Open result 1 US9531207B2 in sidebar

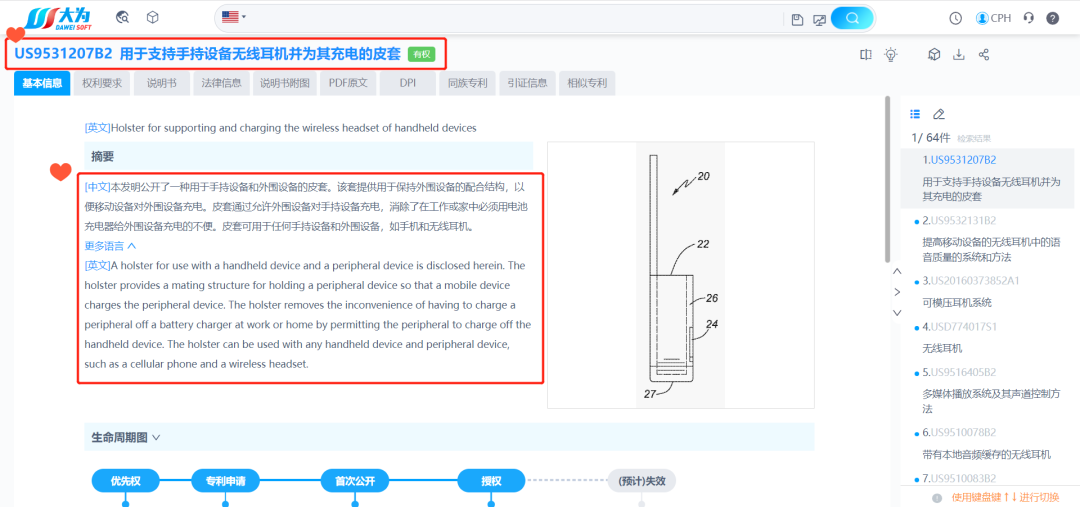point(963,160)
